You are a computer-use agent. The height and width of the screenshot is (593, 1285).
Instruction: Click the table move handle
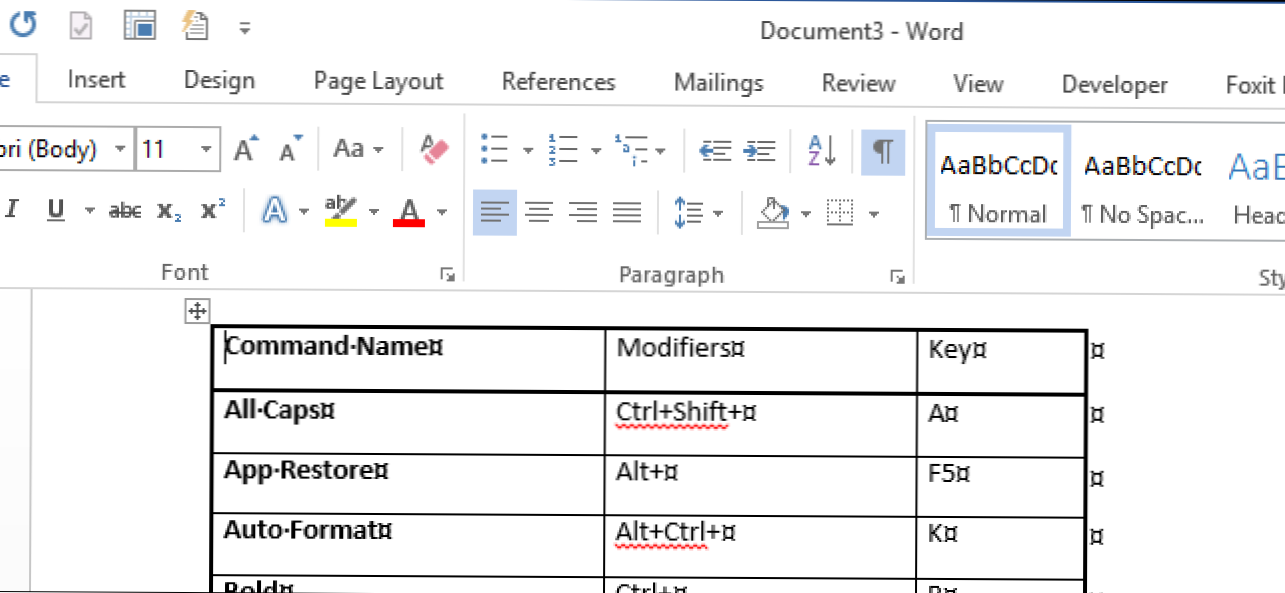(196, 312)
